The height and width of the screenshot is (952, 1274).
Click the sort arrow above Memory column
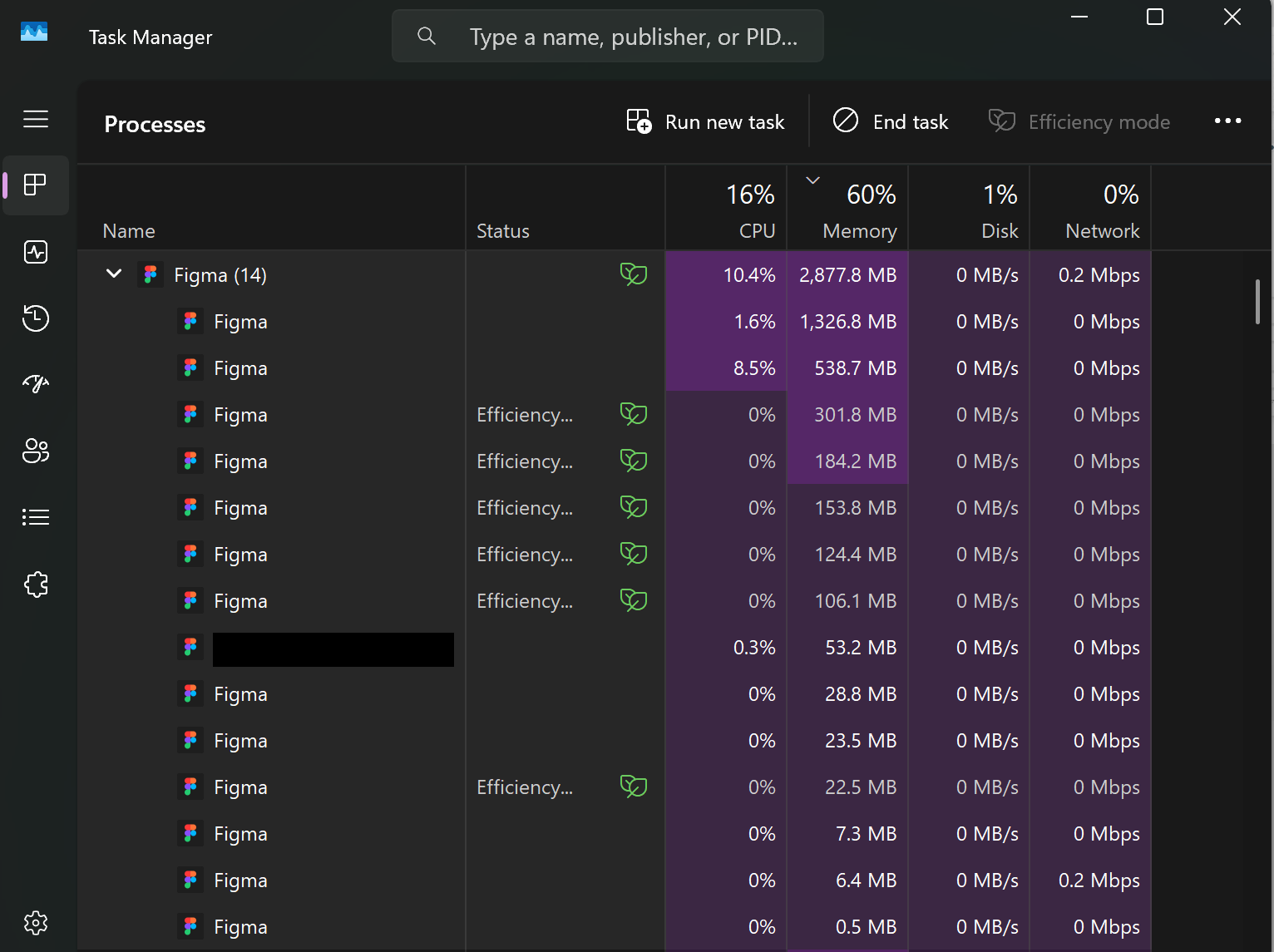(x=813, y=180)
